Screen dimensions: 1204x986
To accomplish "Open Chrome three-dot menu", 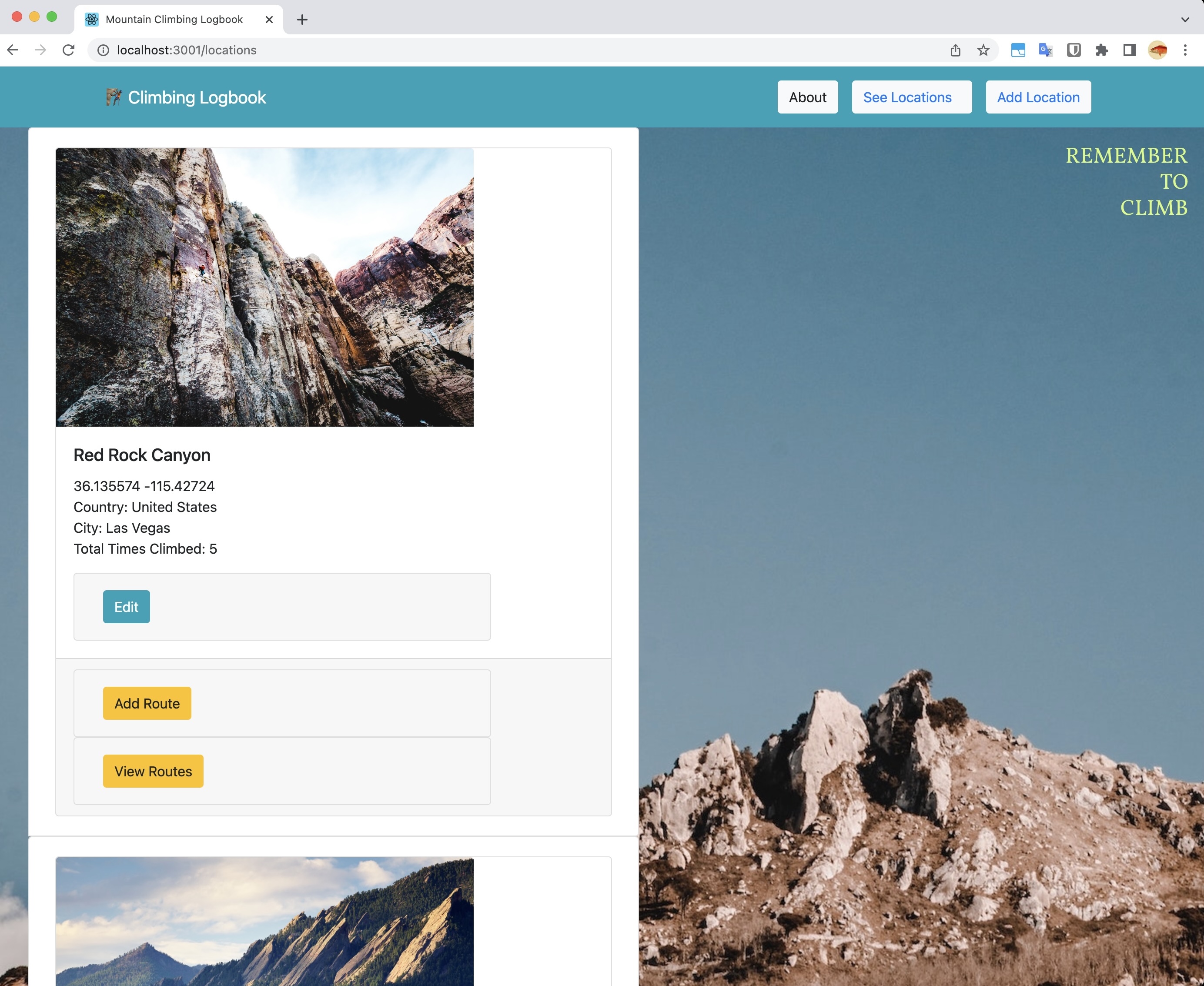I will [1185, 50].
